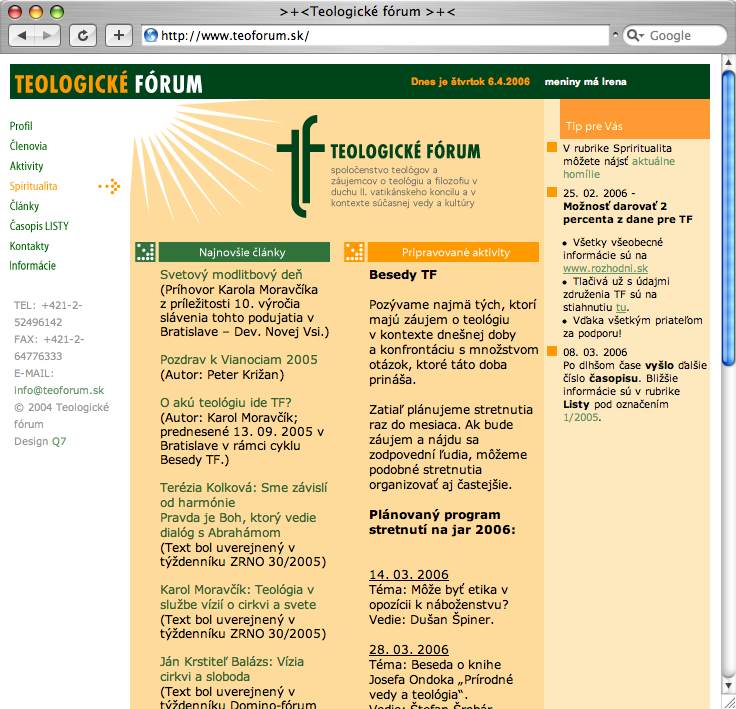736x709 pixels.
Task: Go back with the browser back arrow
Action: pyautogui.click(x=22, y=35)
